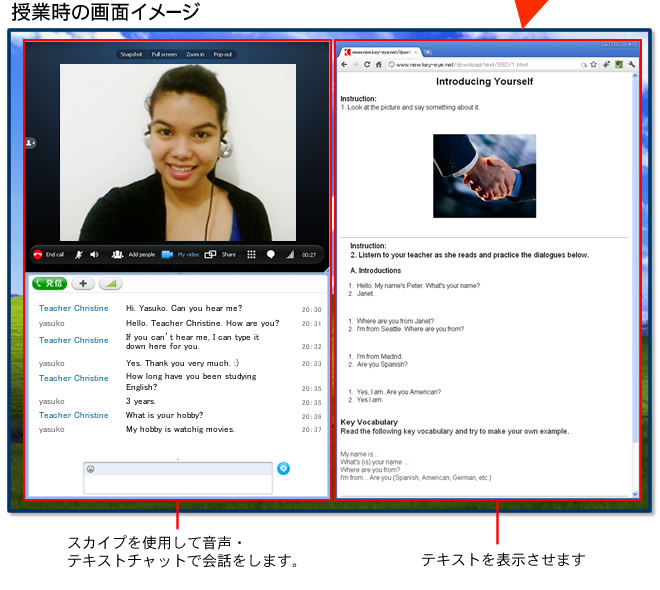Bookmark page with star icon
The width and height of the screenshot is (660, 590).
[x=593, y=64]
